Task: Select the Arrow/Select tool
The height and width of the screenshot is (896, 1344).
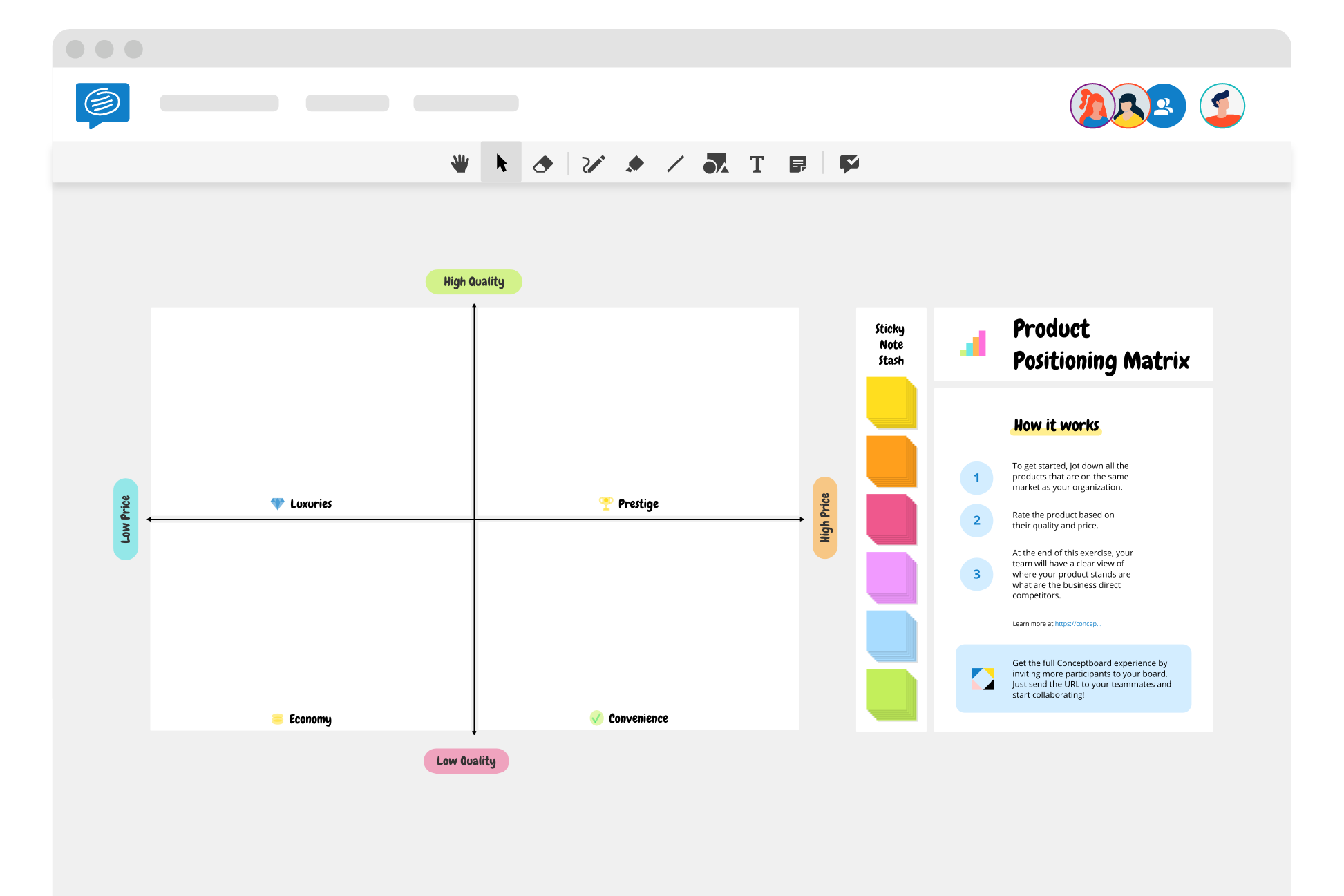Action: pyautogui.click(x=501, y=163)
